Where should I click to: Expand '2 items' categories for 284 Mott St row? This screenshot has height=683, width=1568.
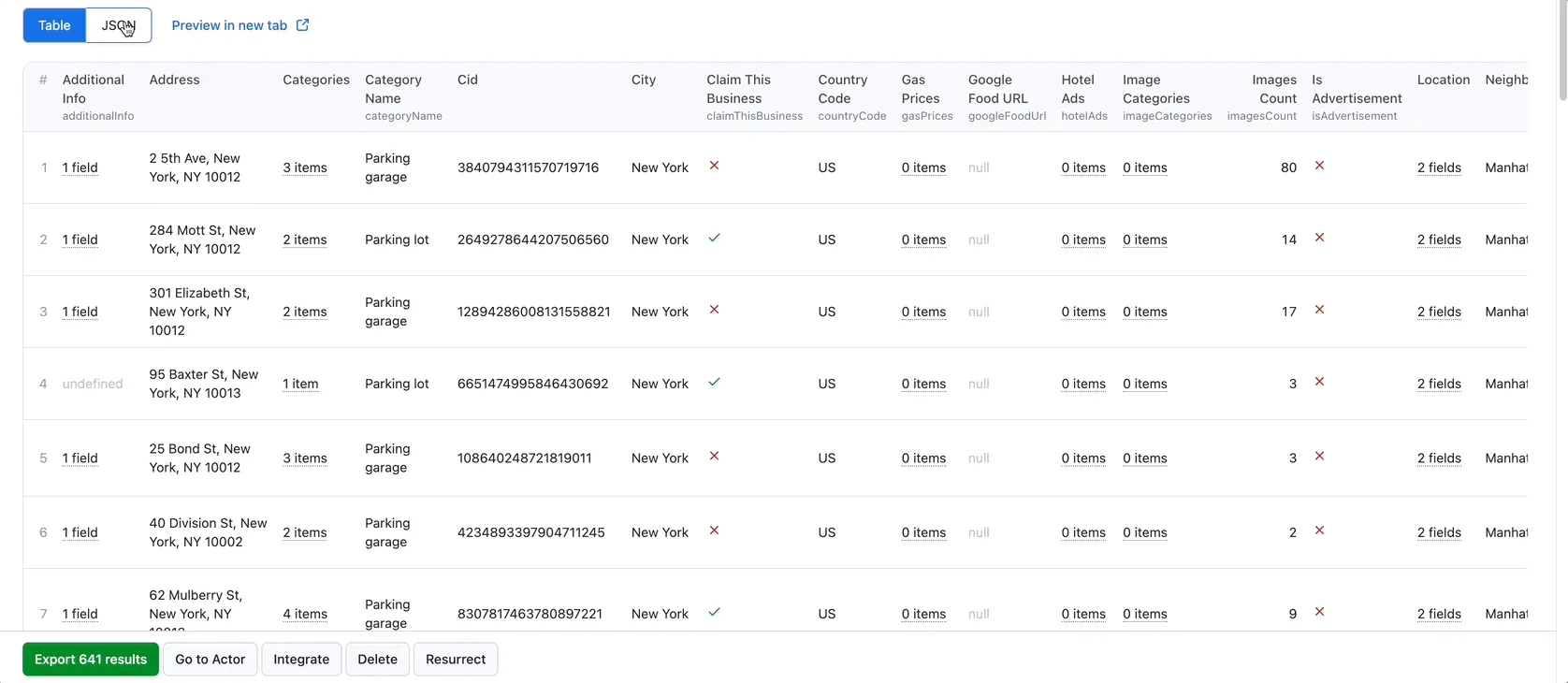pos(305,240)
